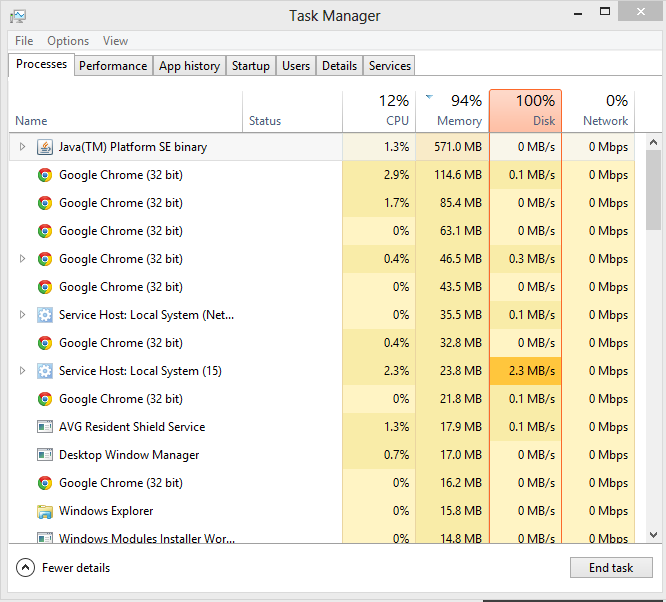This screenshot has height=602, width=666.
Task: Click Chrome icon in 114.6 MB row
Action: click(45, 175)
